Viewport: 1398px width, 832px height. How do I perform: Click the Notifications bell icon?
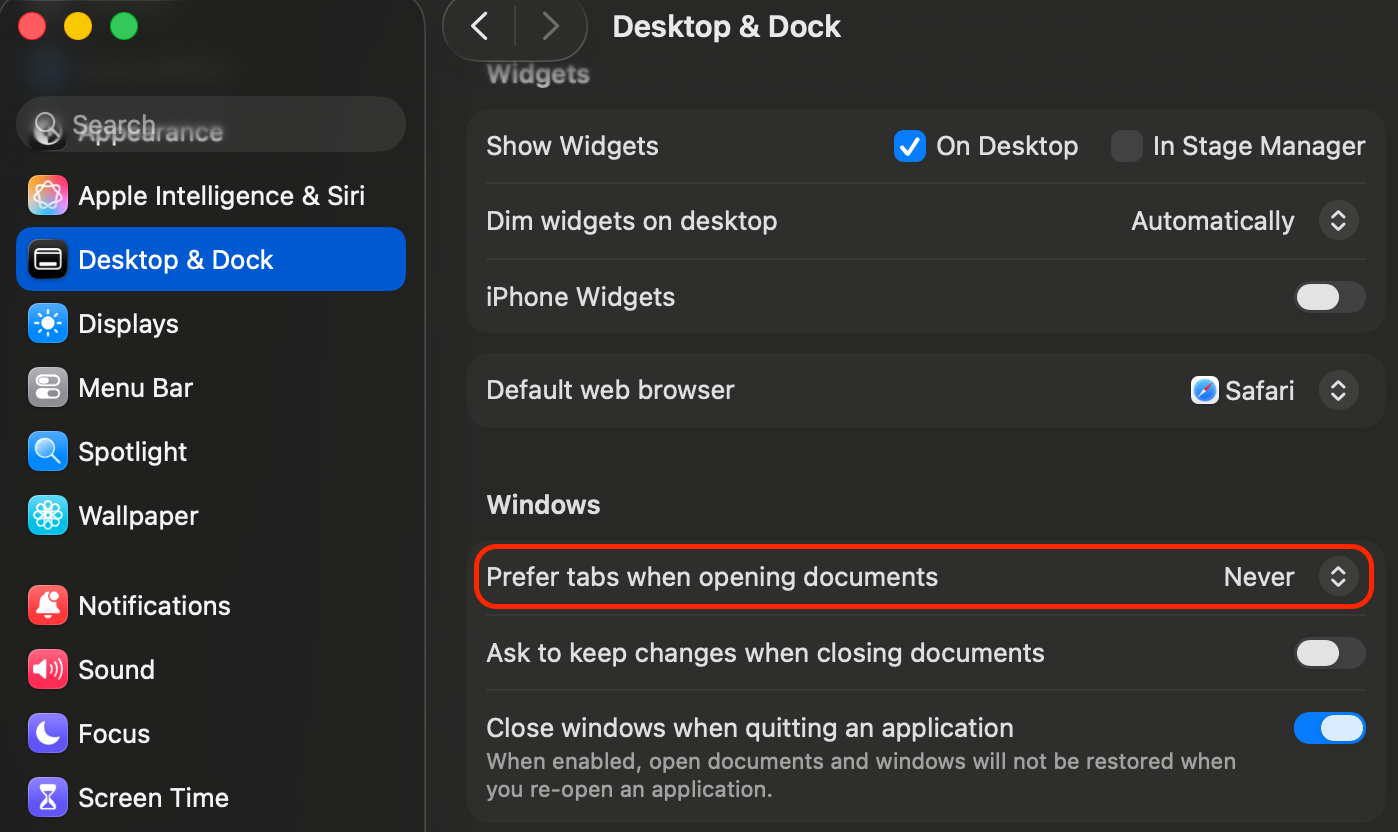48,606
